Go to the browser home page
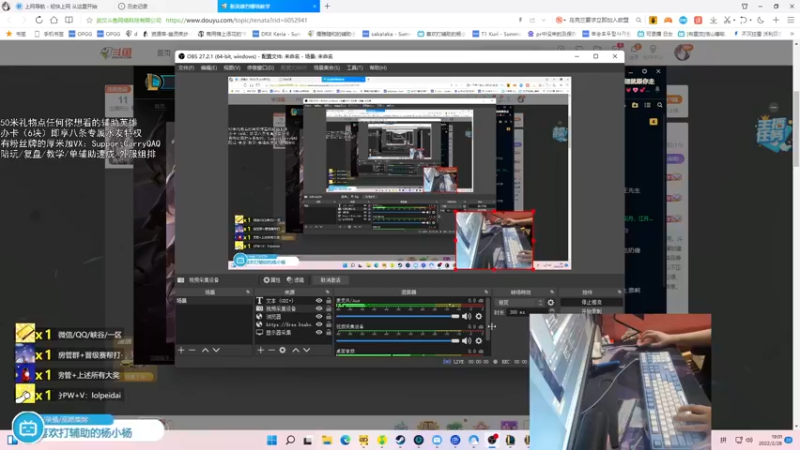Viewport: 800px width, 450px height. (x=54, y=20)
